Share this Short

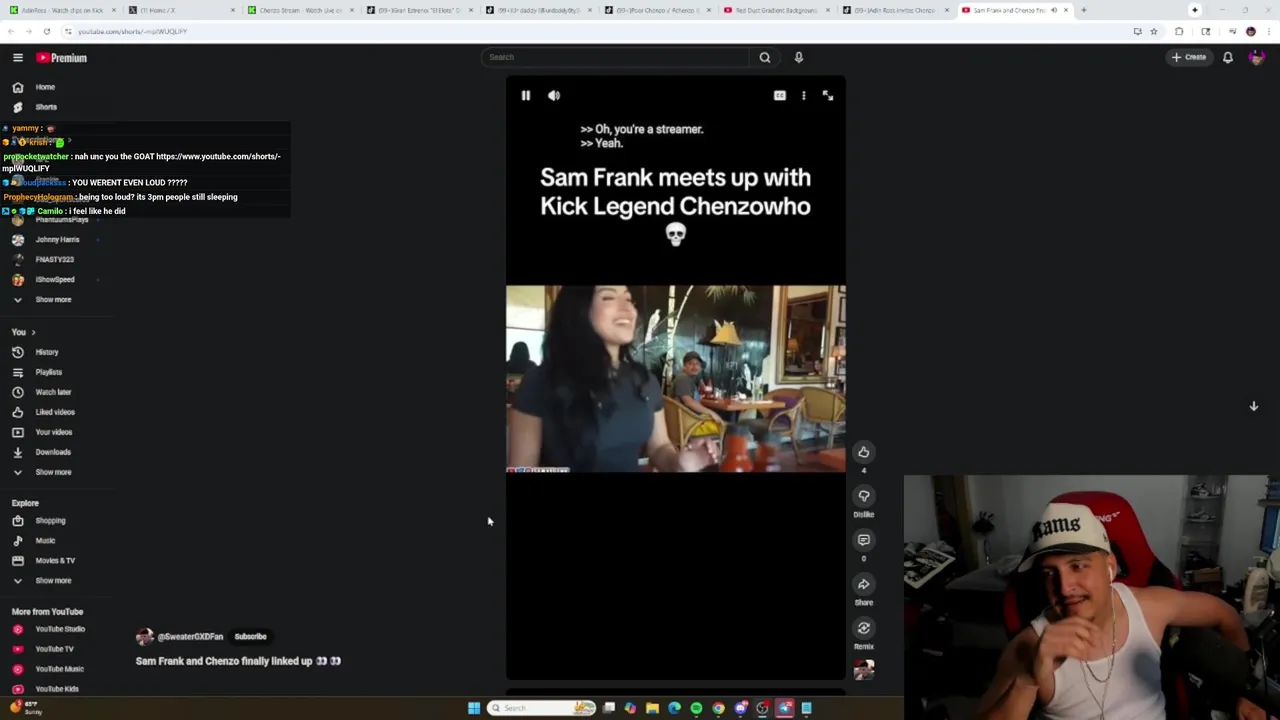click(864, 584)
